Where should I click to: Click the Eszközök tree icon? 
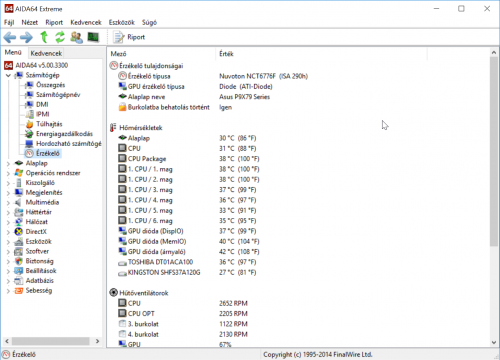[x=19, y=241]
